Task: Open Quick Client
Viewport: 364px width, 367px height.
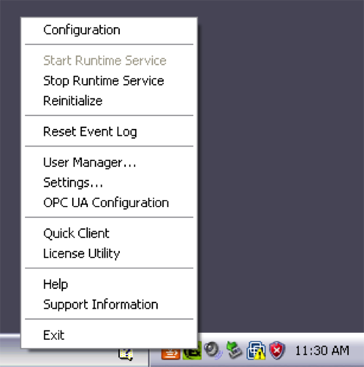Action: (109, 233)
